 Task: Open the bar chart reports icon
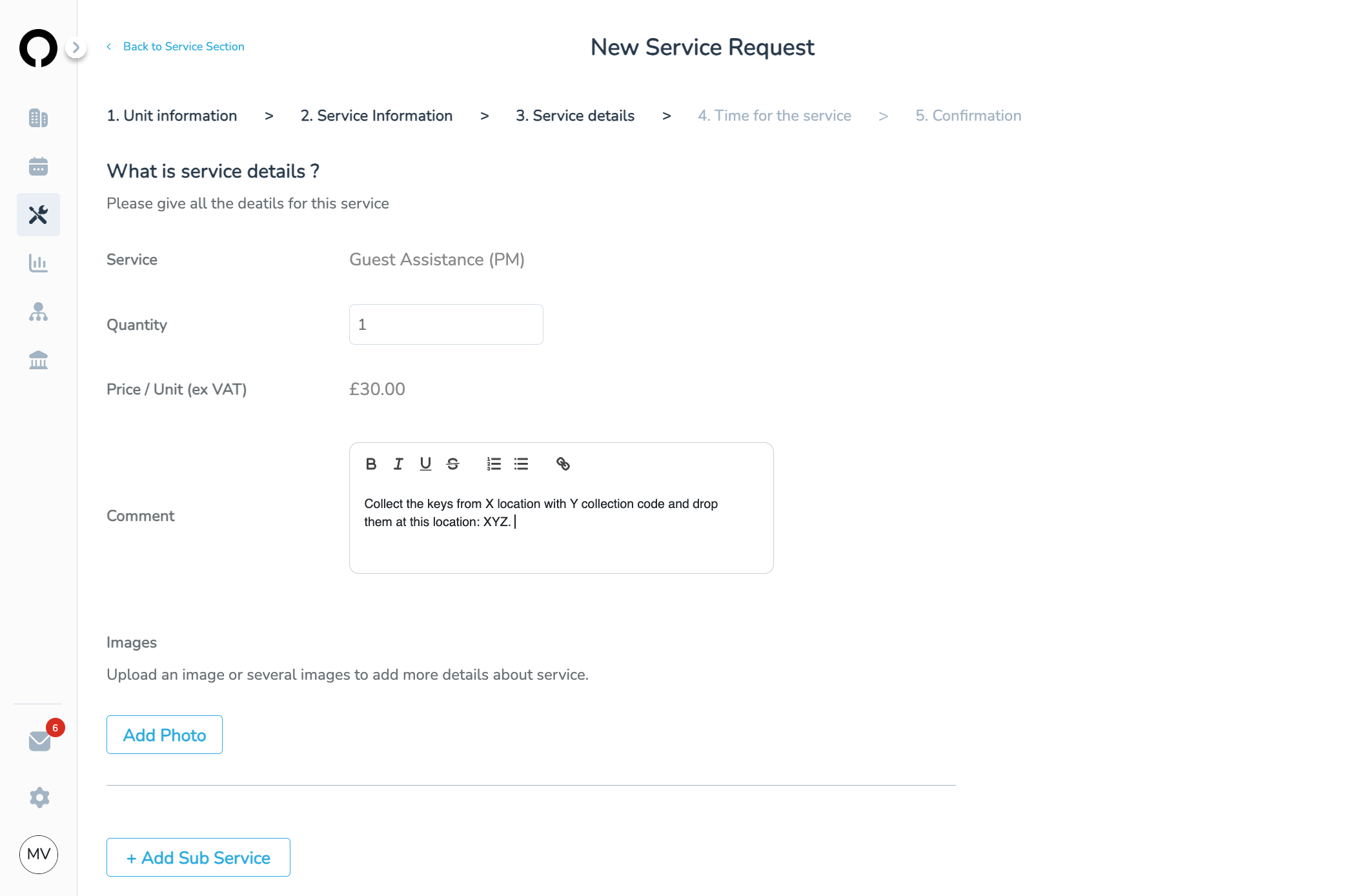point(38,263)
